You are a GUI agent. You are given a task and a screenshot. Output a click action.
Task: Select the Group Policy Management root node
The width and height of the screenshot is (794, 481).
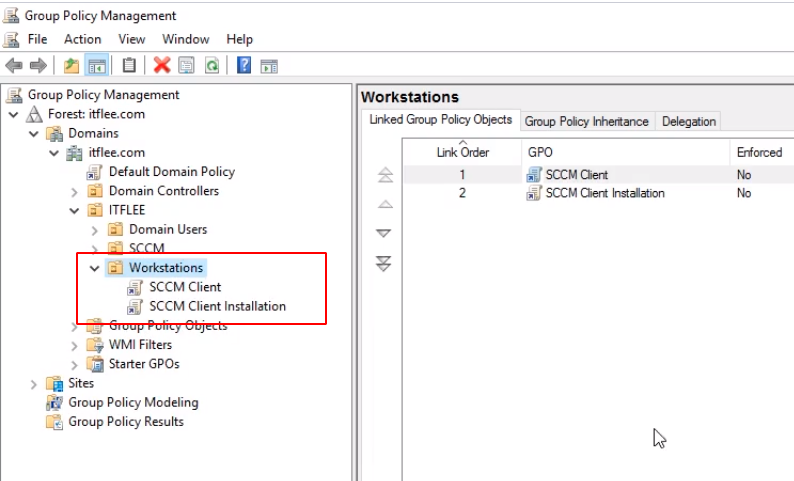click(104, 95)
